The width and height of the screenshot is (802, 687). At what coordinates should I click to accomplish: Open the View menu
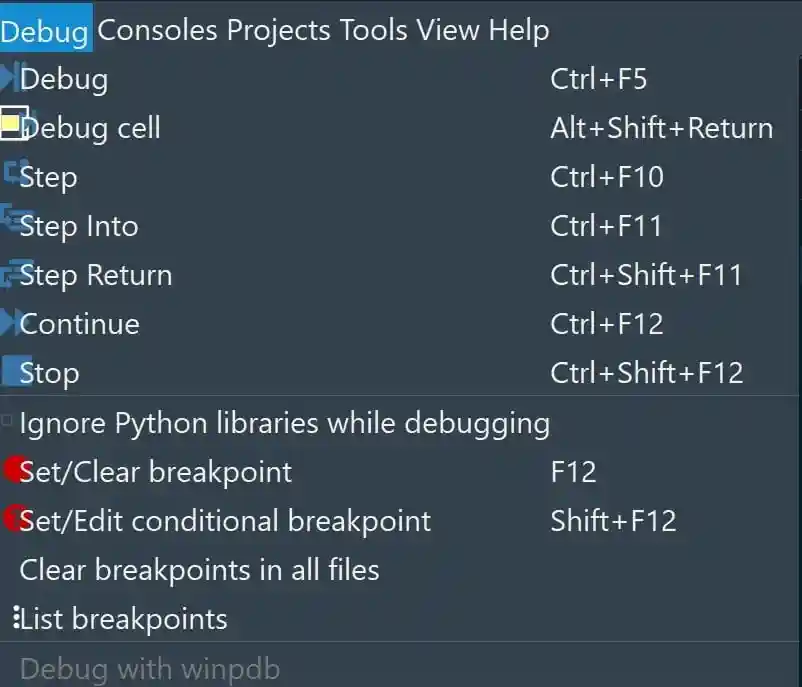click(448, 30)
